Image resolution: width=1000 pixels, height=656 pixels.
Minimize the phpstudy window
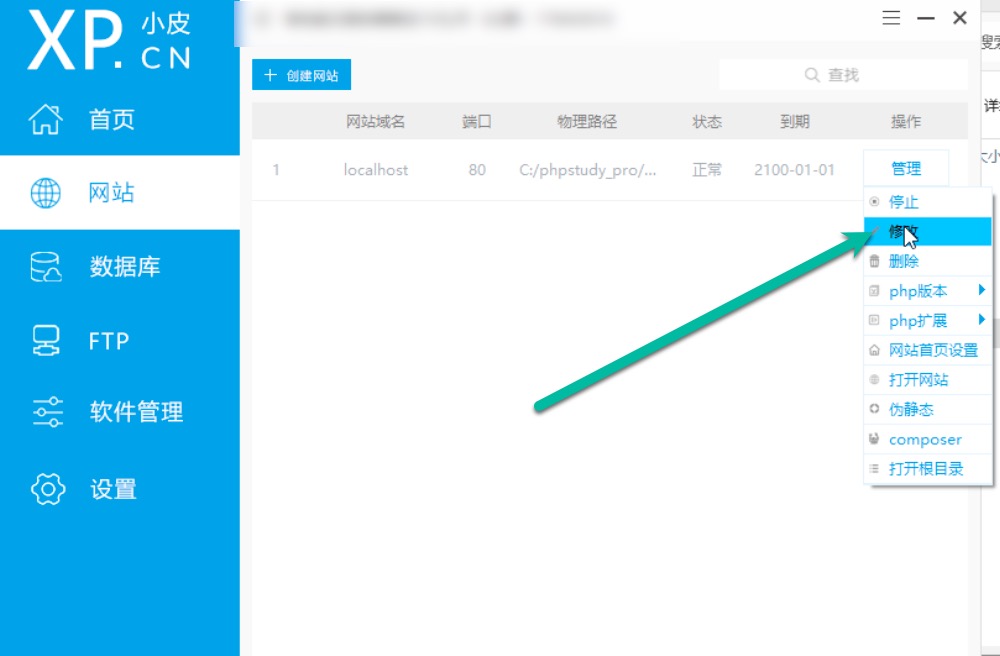point(926,18)
